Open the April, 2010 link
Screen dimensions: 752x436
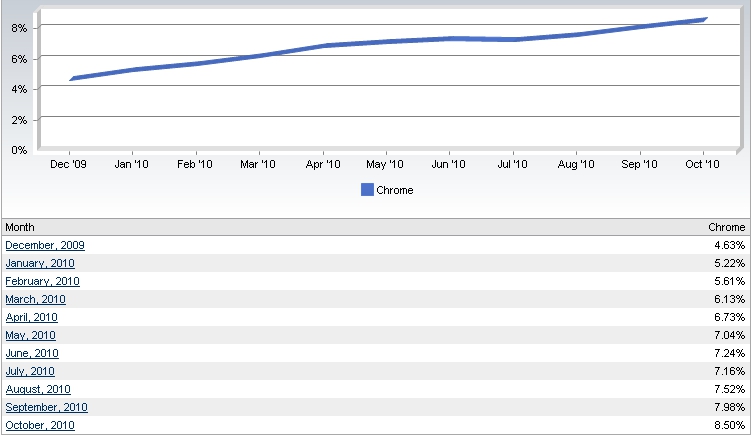point(32,317)
